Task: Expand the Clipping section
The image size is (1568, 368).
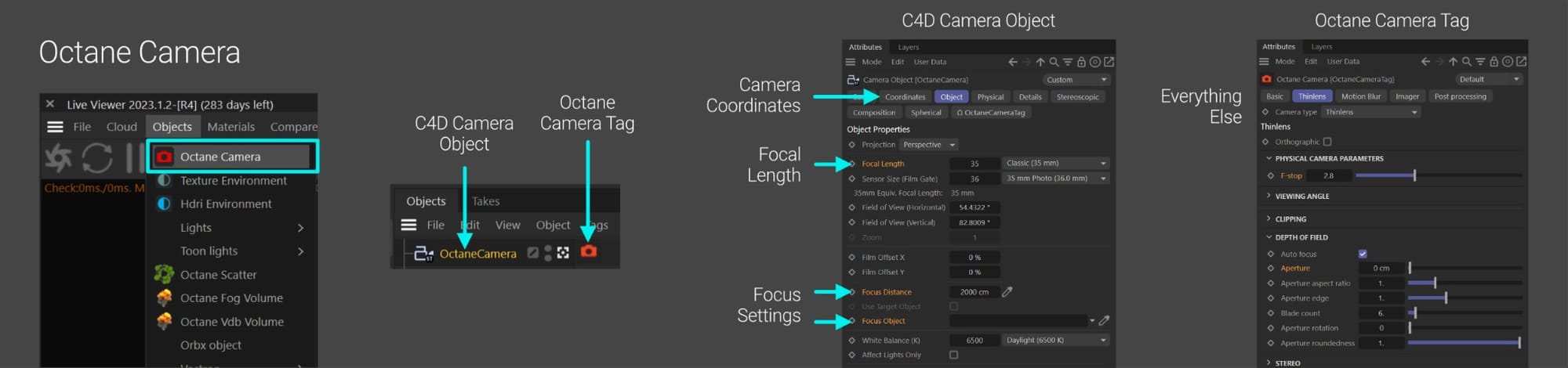Action: coord(1290,219)
